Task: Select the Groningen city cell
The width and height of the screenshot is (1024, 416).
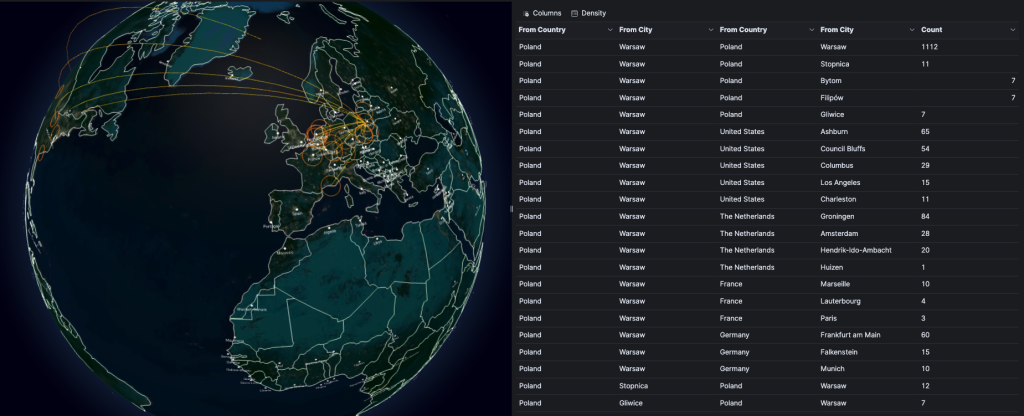Action: coord(837,216)
